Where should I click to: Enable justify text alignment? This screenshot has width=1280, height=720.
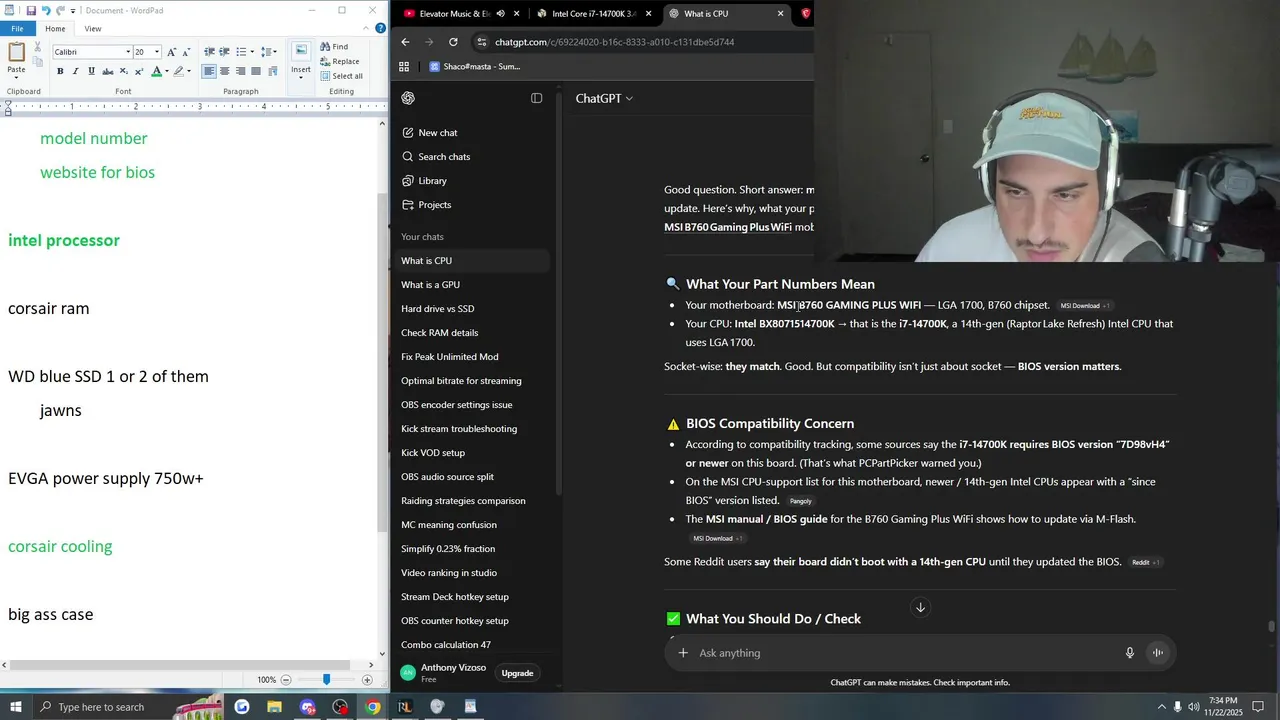tap(256, 71)
